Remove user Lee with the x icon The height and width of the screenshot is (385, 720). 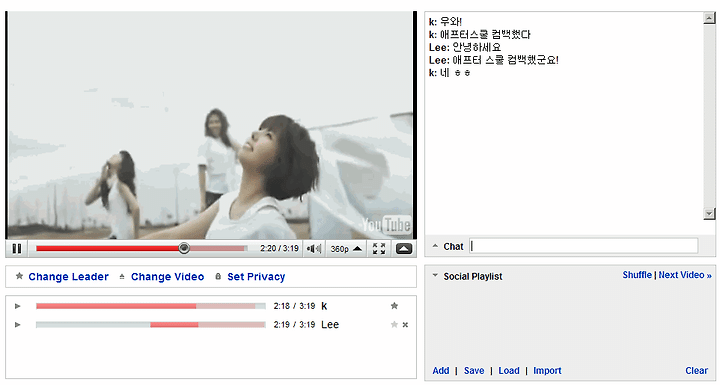[x=405, y=325]
